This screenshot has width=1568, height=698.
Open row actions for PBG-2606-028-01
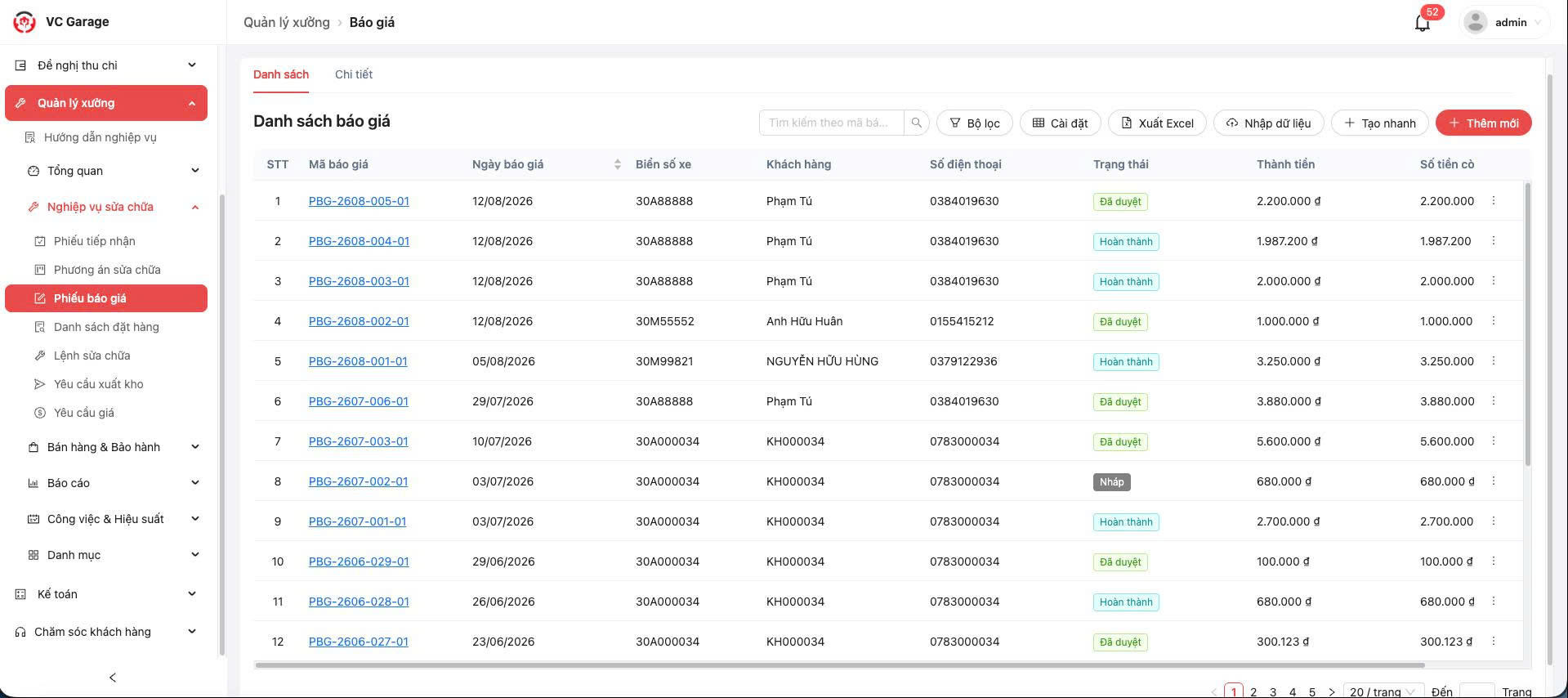point(1494,601)
